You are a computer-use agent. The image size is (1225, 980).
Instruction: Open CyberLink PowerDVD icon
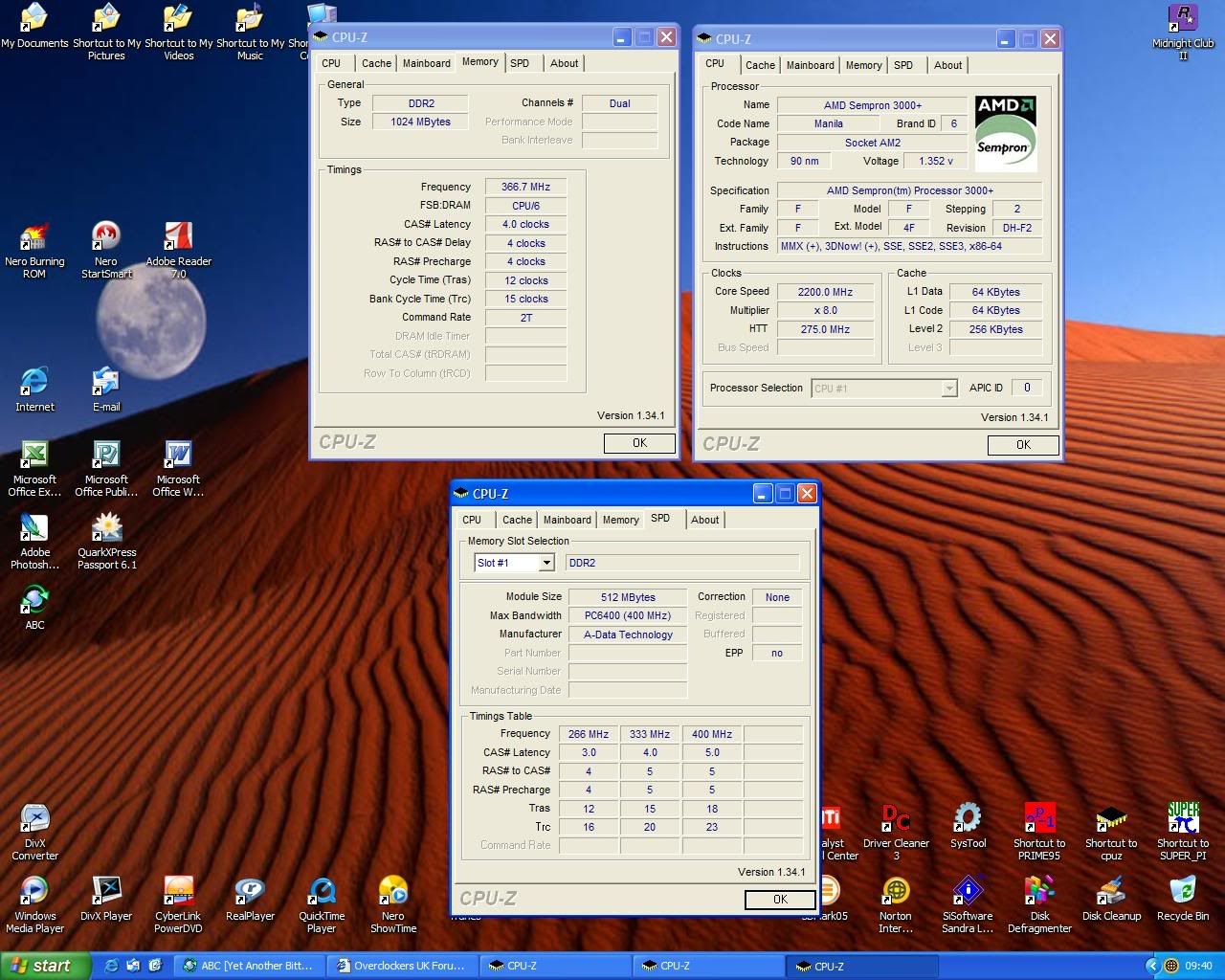[178, 905]
